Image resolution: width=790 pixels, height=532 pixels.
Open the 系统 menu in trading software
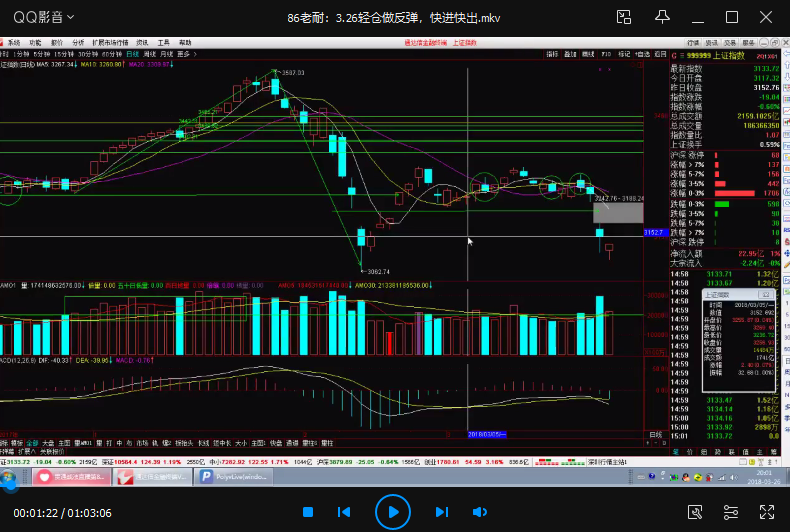[12, 43]
